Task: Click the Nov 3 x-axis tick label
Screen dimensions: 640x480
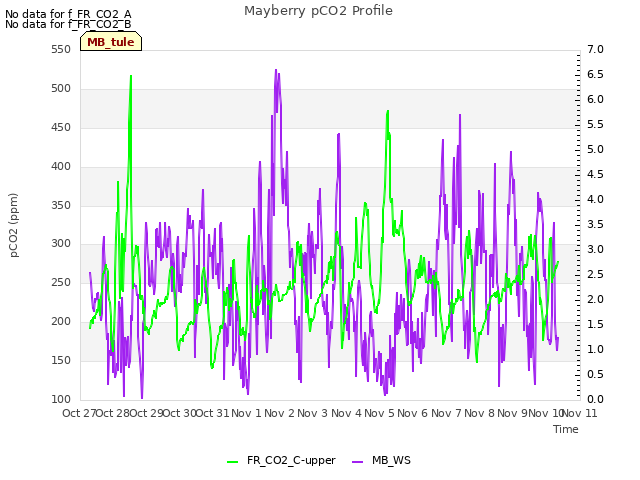Action: pos(313,413)
